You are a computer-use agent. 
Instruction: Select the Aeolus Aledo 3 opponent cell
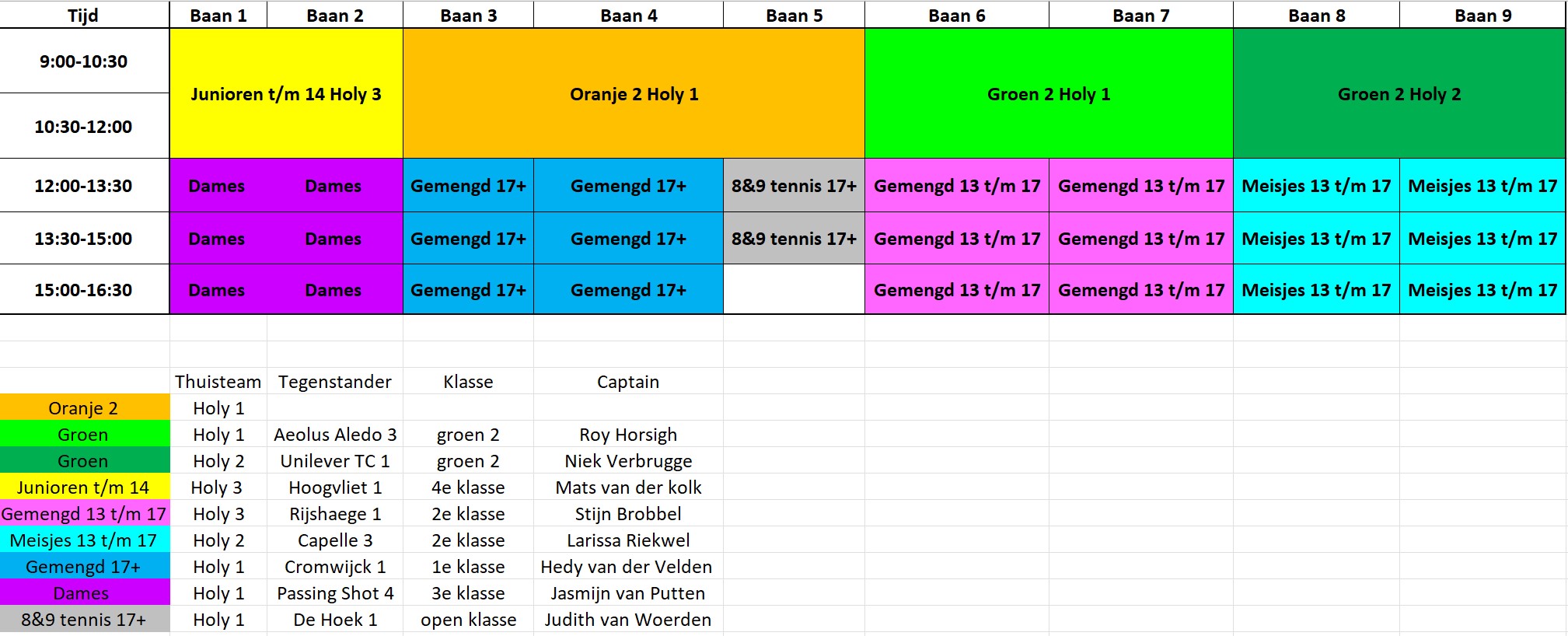335,435
